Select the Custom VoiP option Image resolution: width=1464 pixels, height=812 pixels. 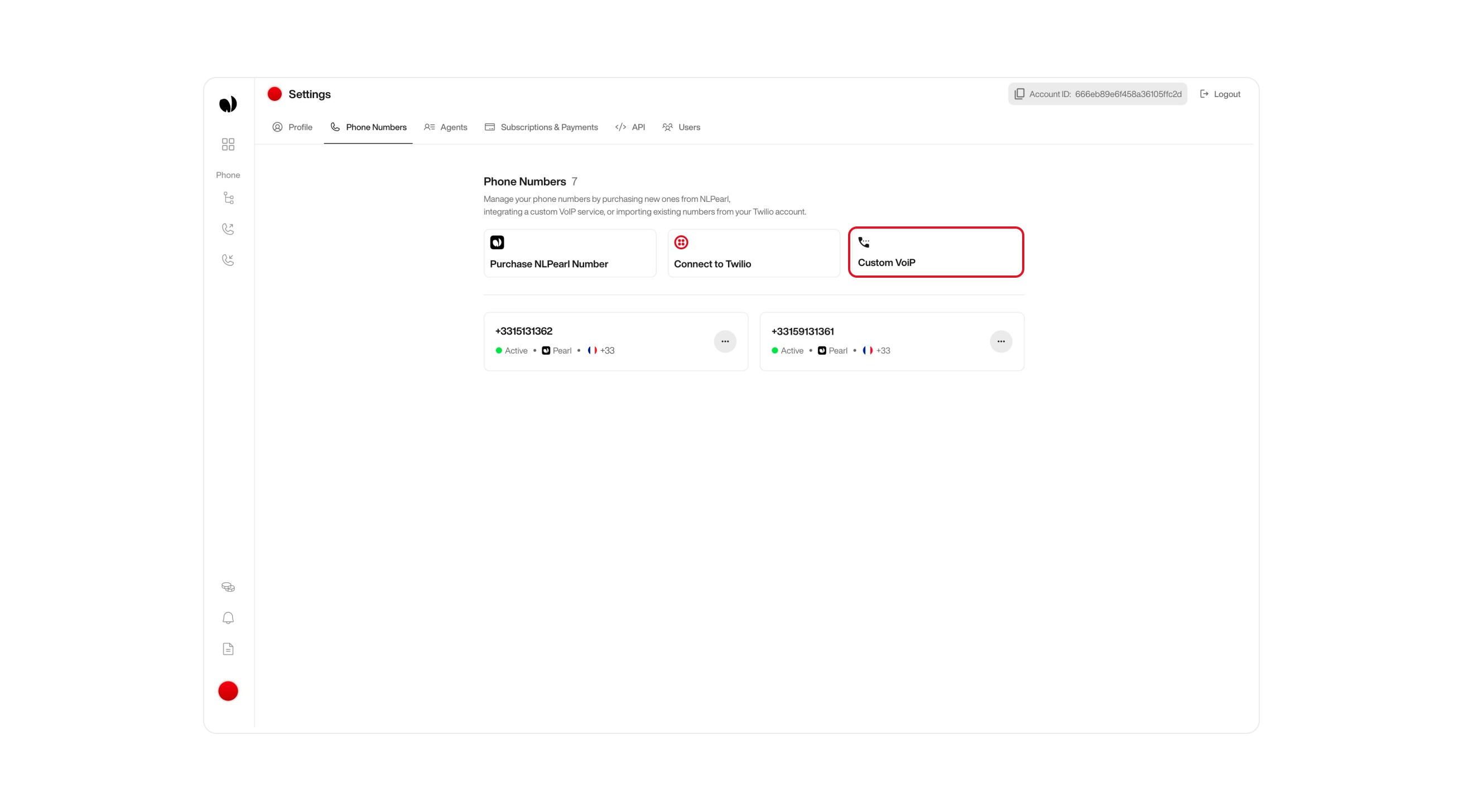pos(936,252)
